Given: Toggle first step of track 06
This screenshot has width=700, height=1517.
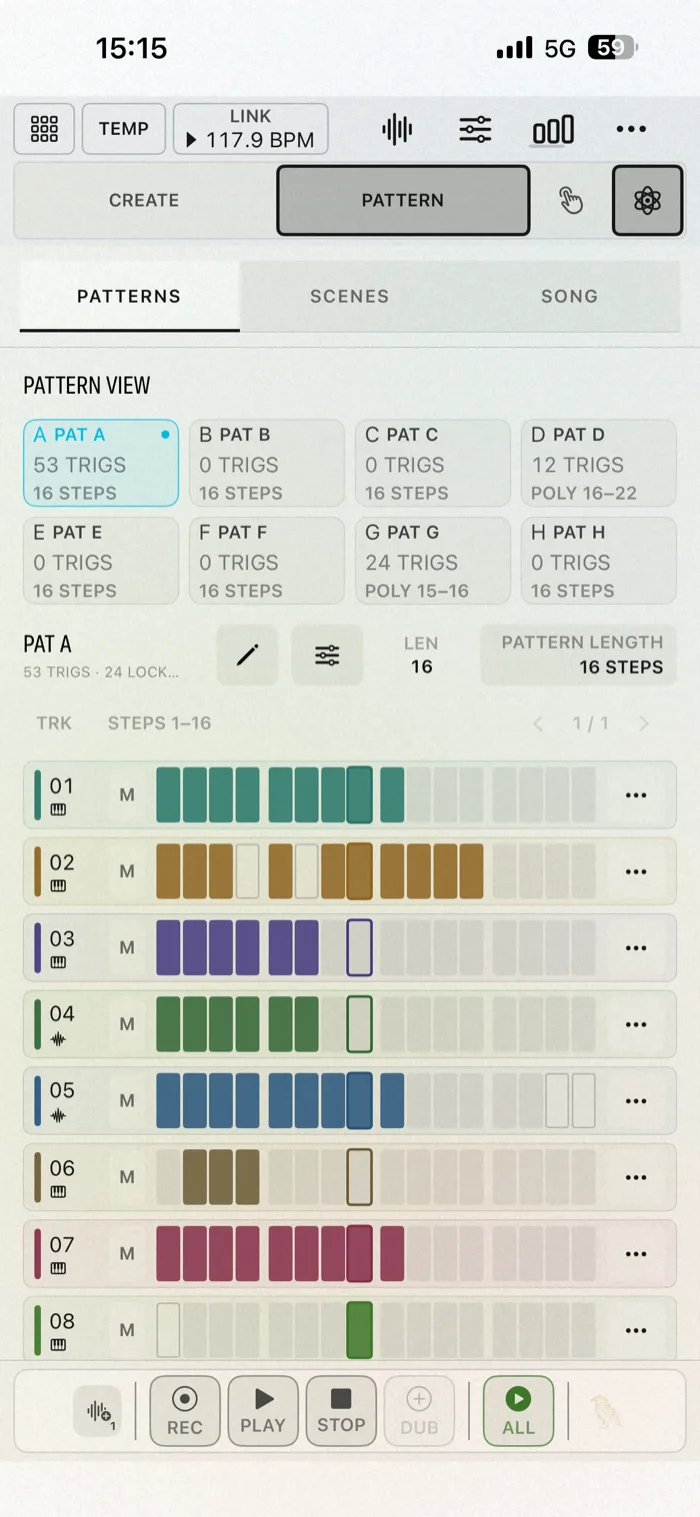Looking at the screenshot, I should (x=169, y=1177).
